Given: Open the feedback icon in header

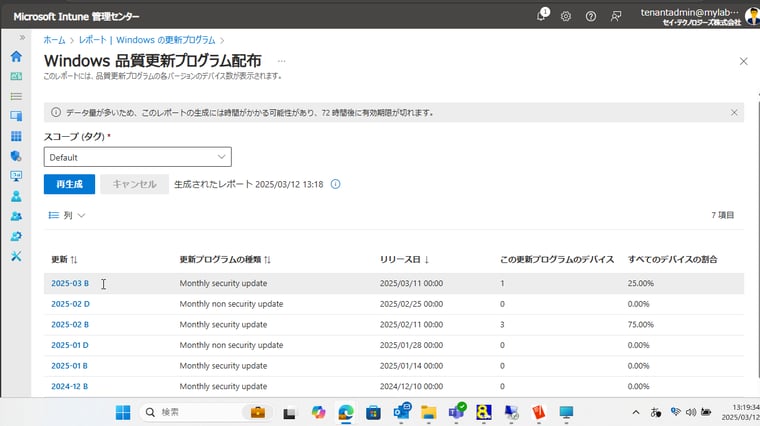Looking at the screenshot, I should (616, 16).
